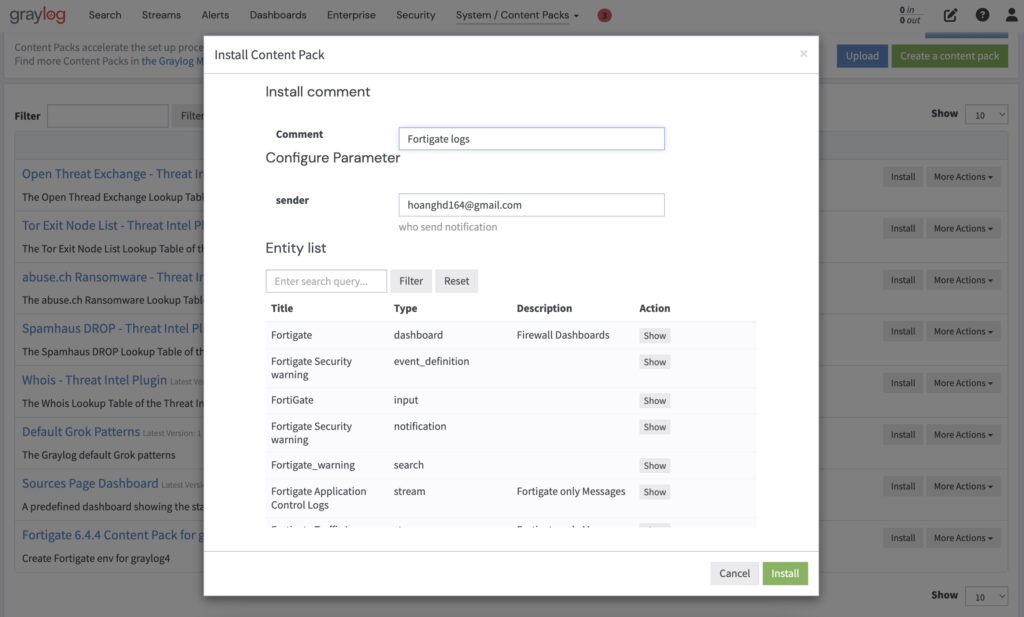Click the green Install button in dialog
Image resolution: width=1024 pixels, height=617 pixels.
point(785,573)
